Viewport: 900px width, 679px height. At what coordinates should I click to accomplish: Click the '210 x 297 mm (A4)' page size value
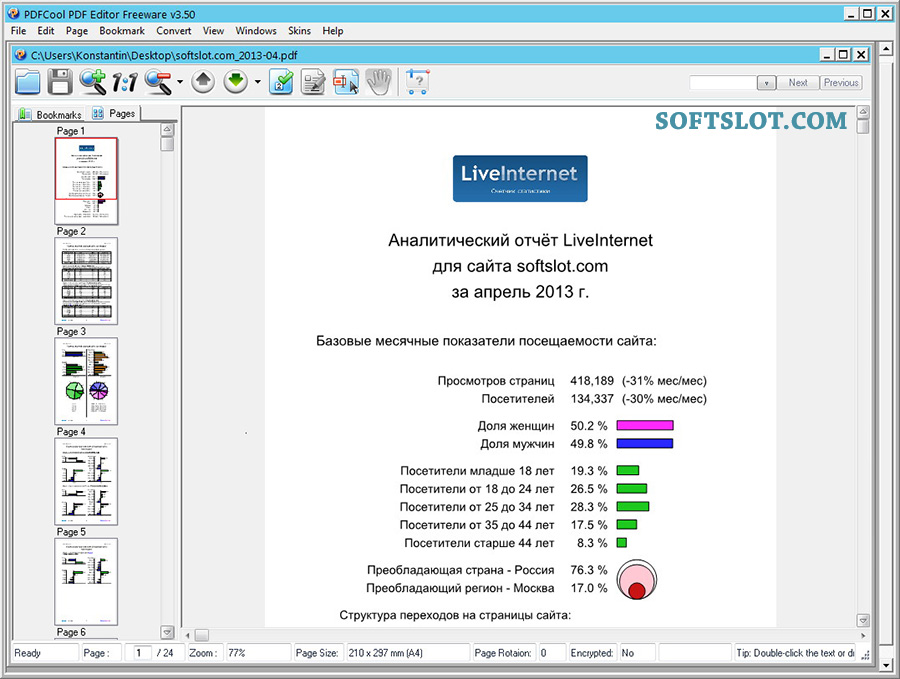point(386,653)
